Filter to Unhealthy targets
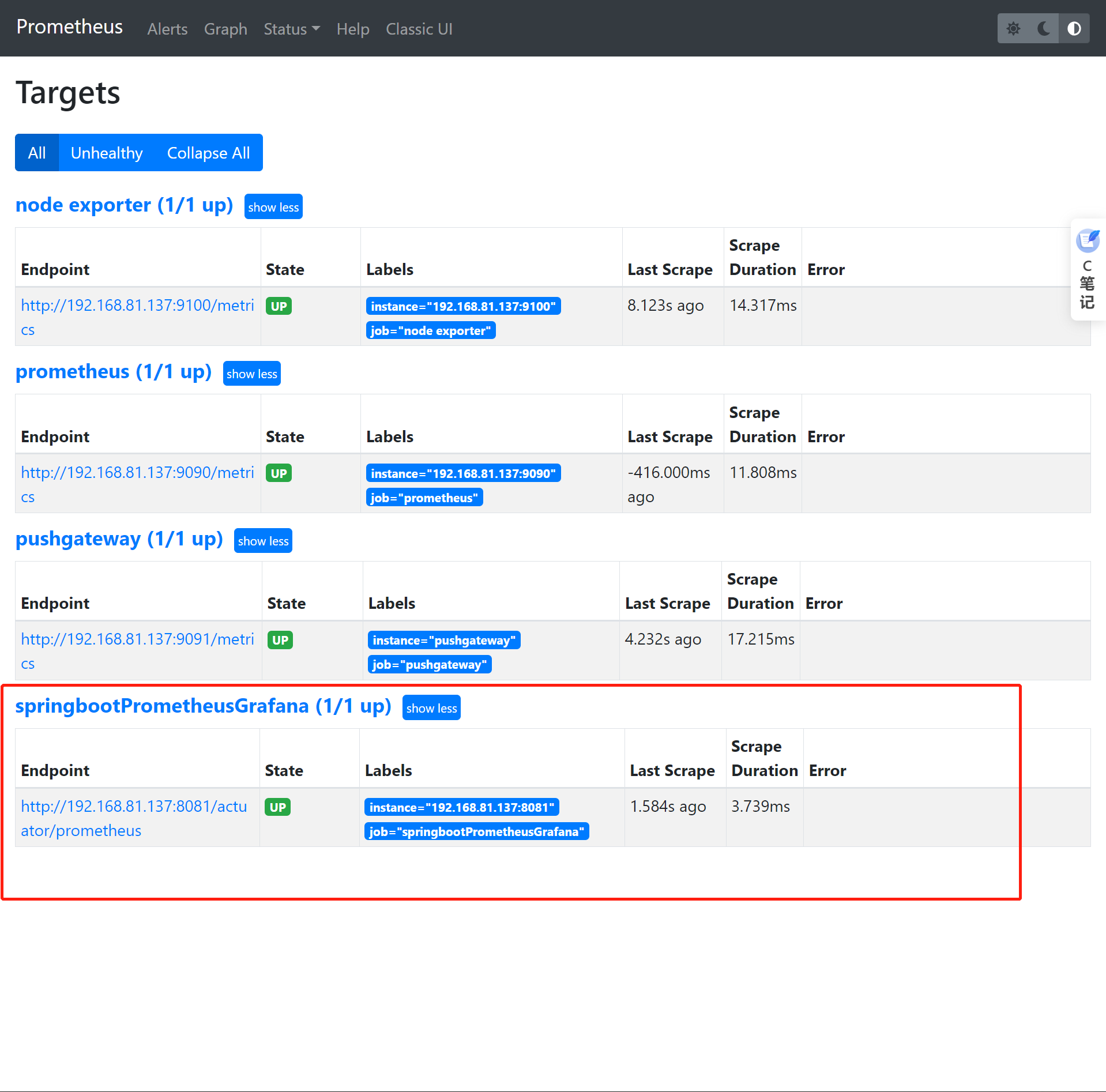 point(107,153)
